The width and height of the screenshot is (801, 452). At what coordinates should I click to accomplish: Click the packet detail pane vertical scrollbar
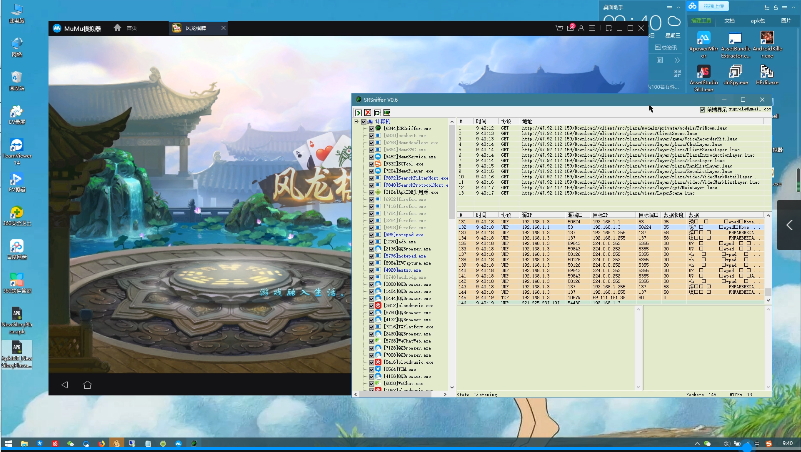click(638, 347)
